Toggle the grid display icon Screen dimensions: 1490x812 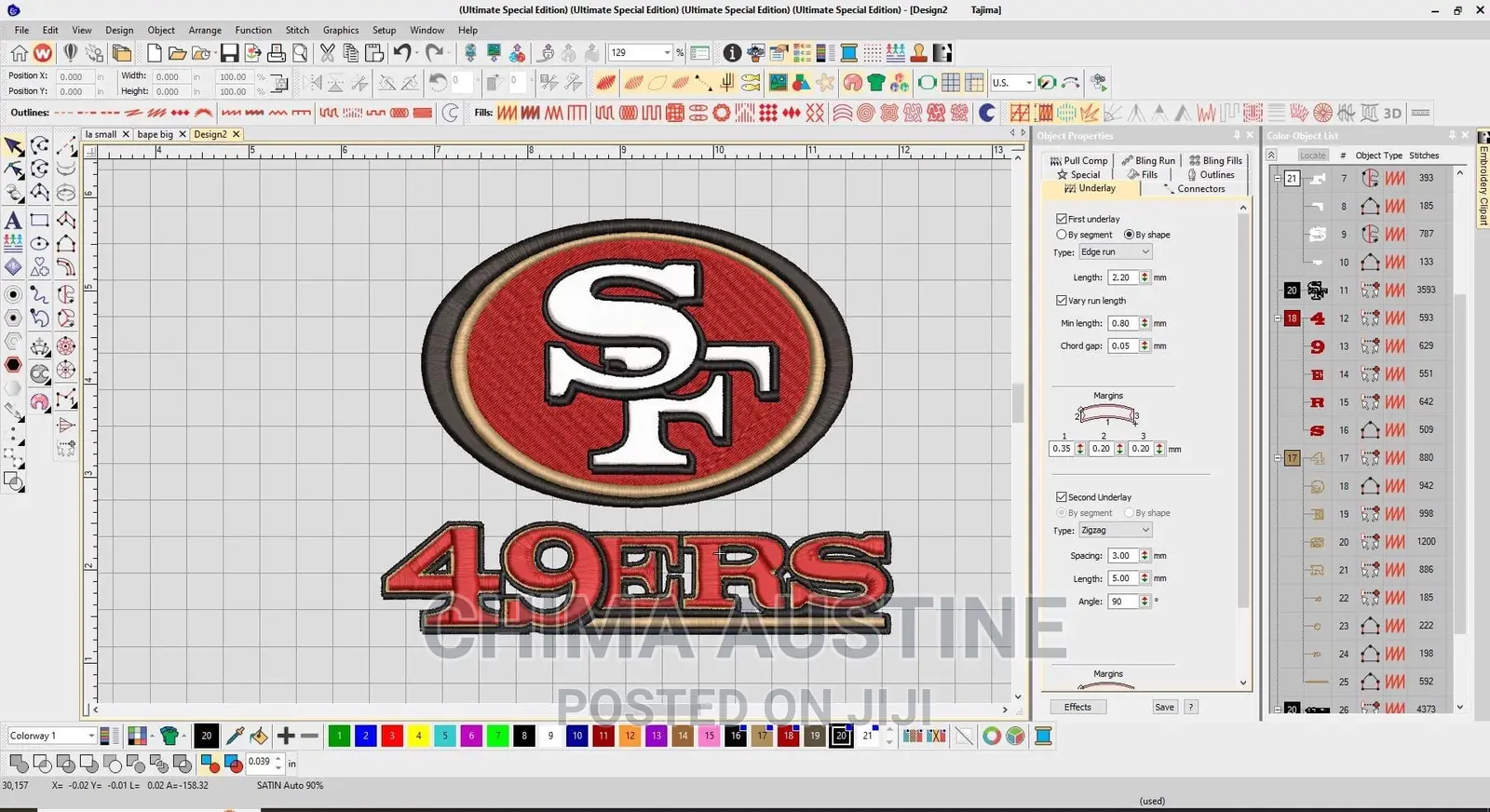[950, 83]
